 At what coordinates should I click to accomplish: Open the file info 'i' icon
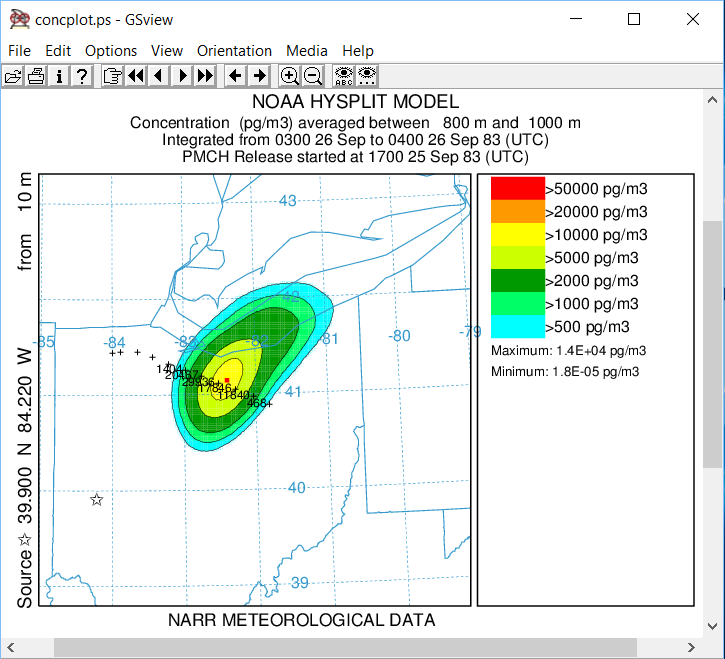(x=59, y=75)
